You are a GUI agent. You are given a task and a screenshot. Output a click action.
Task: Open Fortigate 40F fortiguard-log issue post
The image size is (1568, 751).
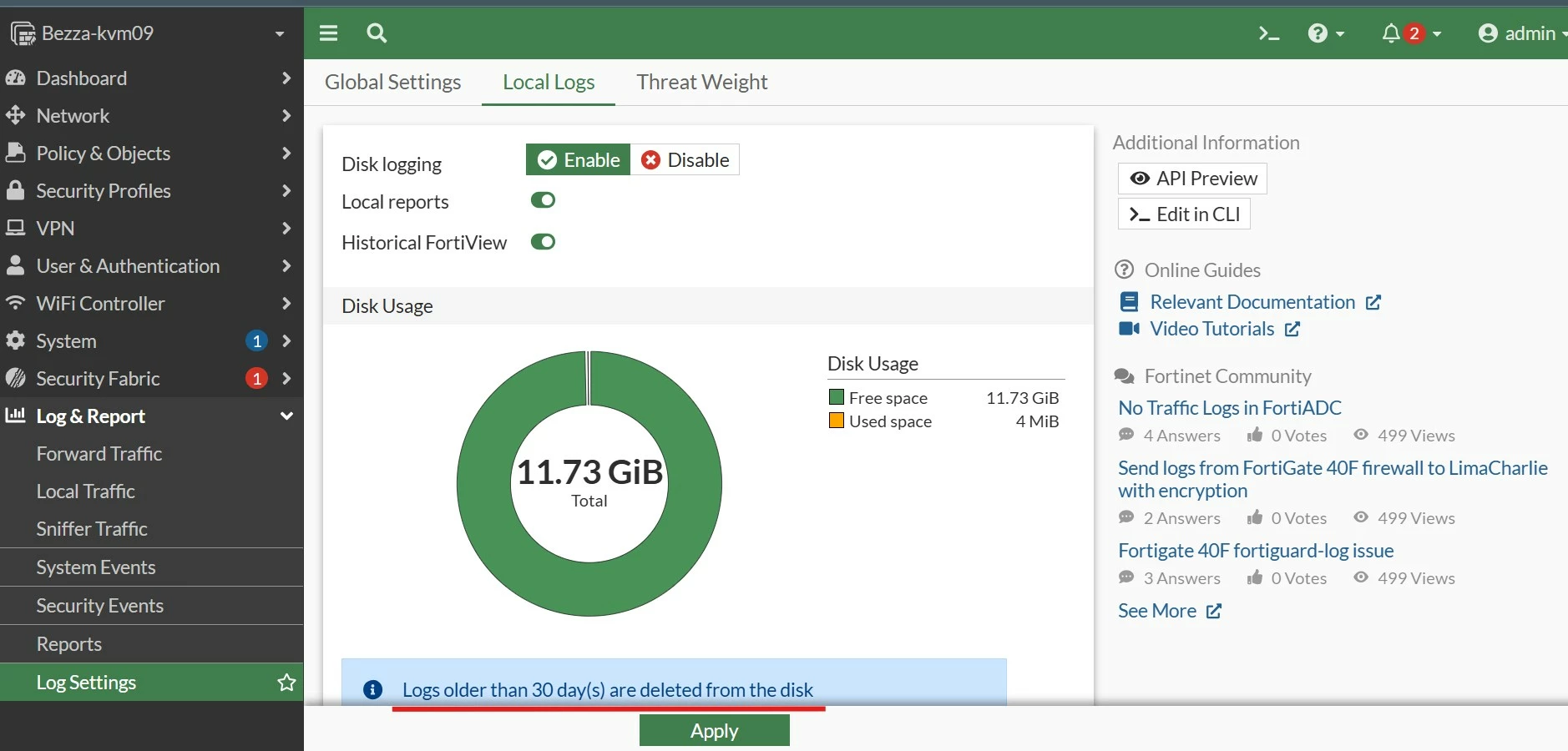(x=1256, y=551)
